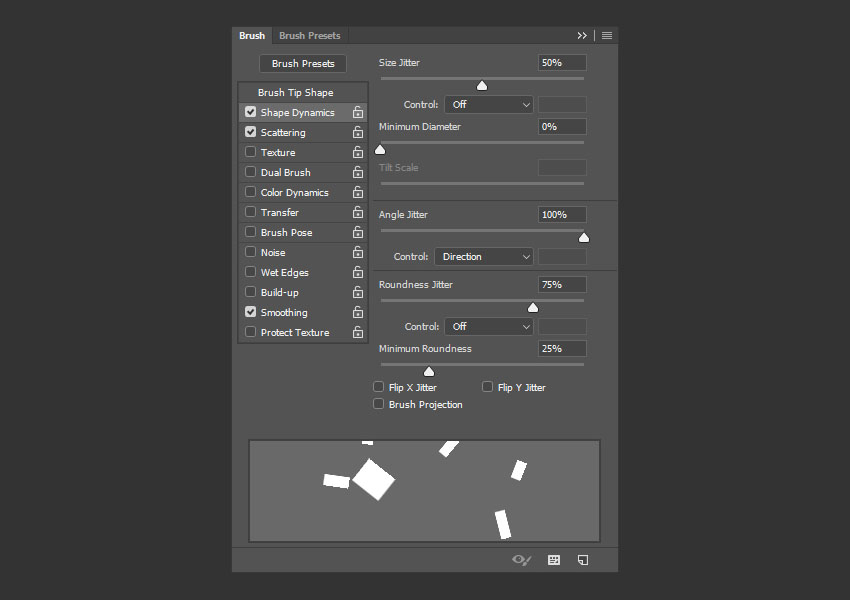
Task: Create a new brush preset icon
Action: pos(583,560)
